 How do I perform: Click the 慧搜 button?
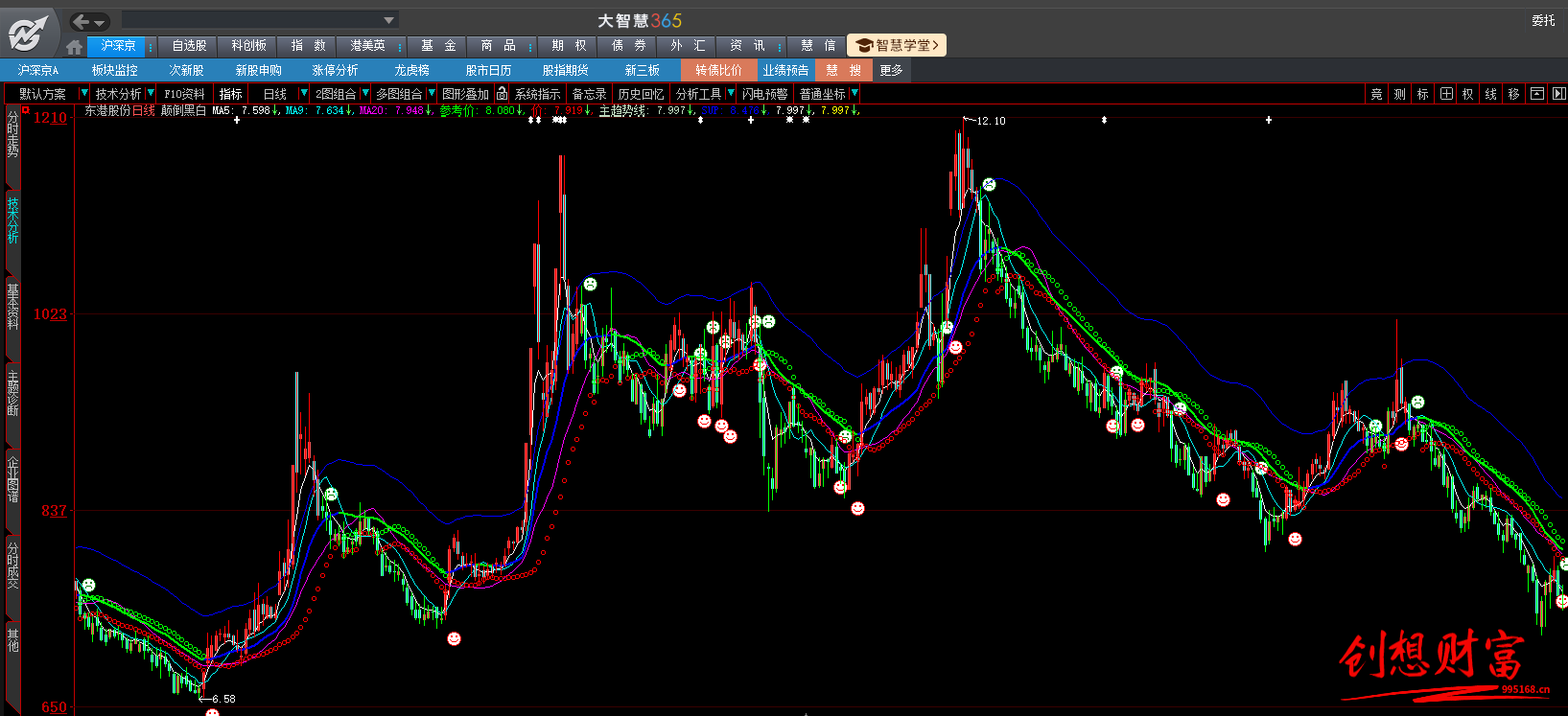[x=843, y=70]
